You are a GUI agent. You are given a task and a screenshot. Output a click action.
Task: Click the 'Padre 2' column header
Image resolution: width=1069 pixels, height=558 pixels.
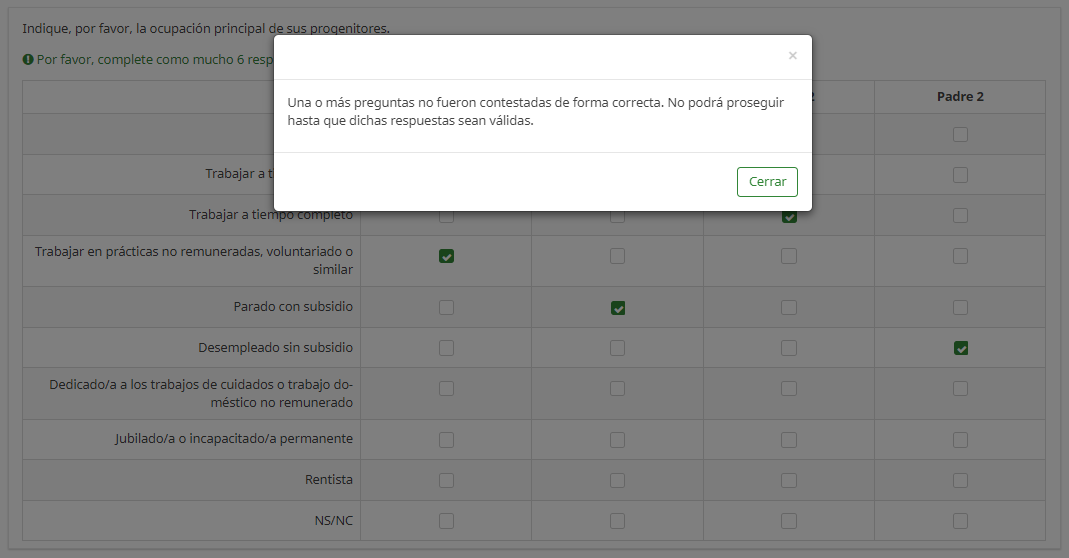point(960,97)
